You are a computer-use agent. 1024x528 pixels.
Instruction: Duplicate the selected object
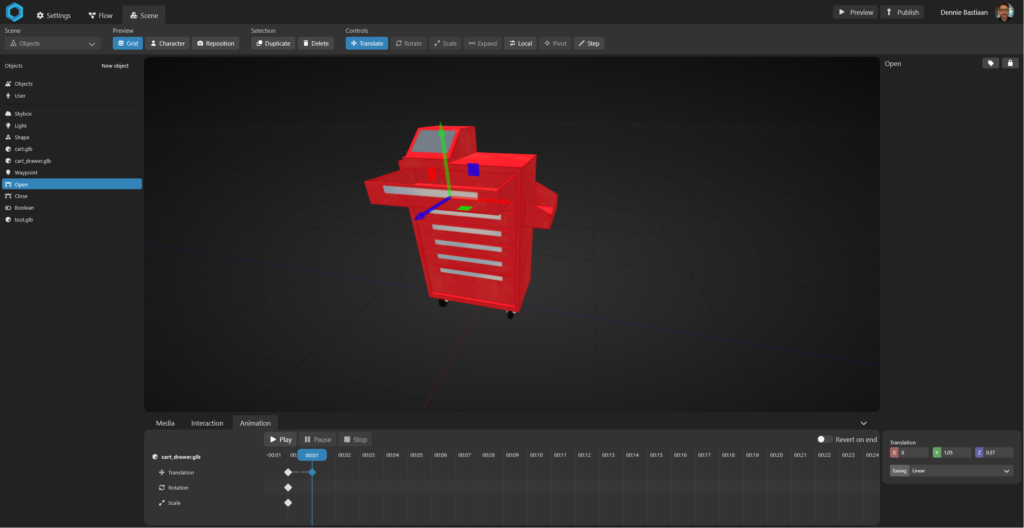point(273,44)
